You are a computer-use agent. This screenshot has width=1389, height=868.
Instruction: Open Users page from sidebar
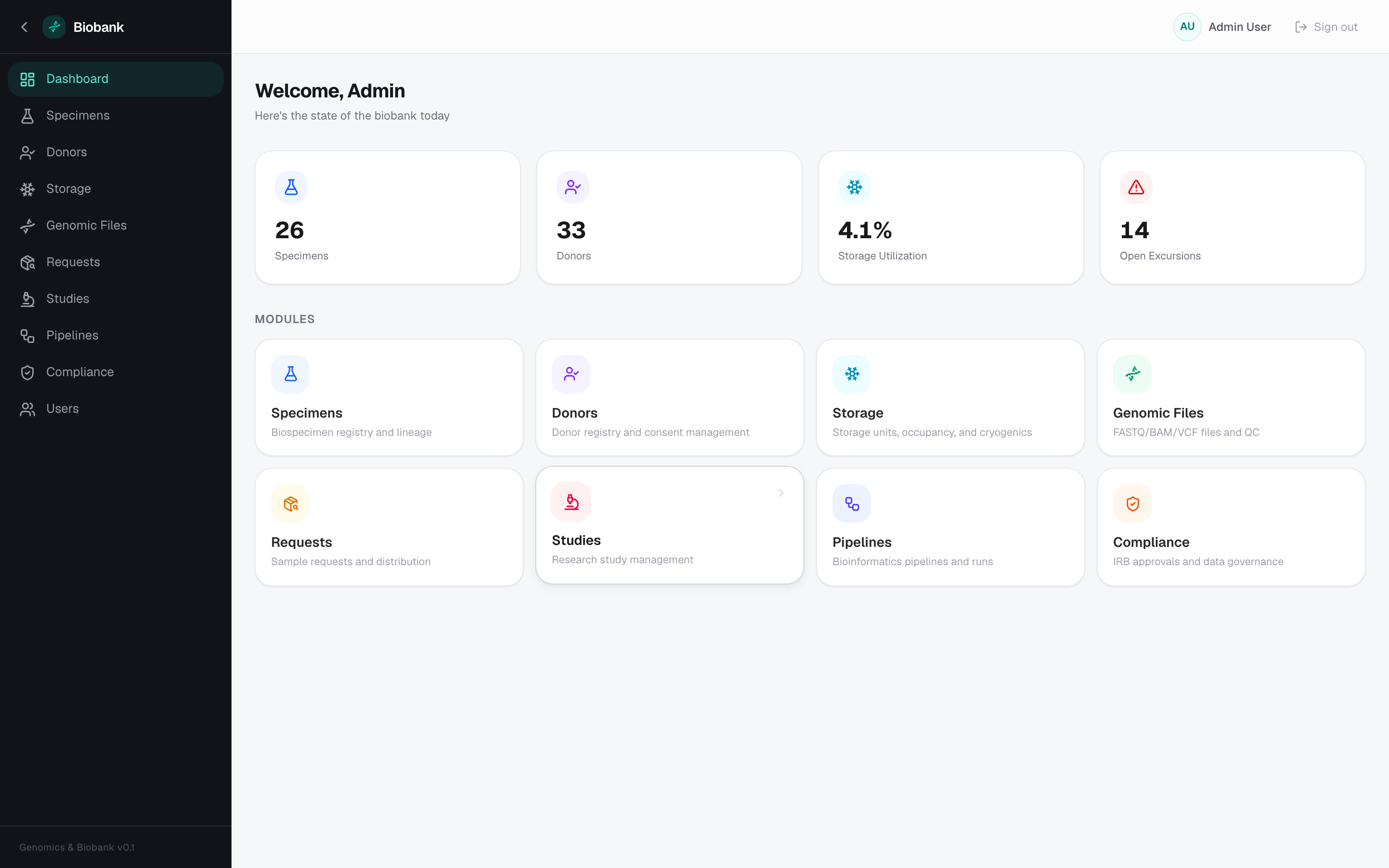coord(115,409)
